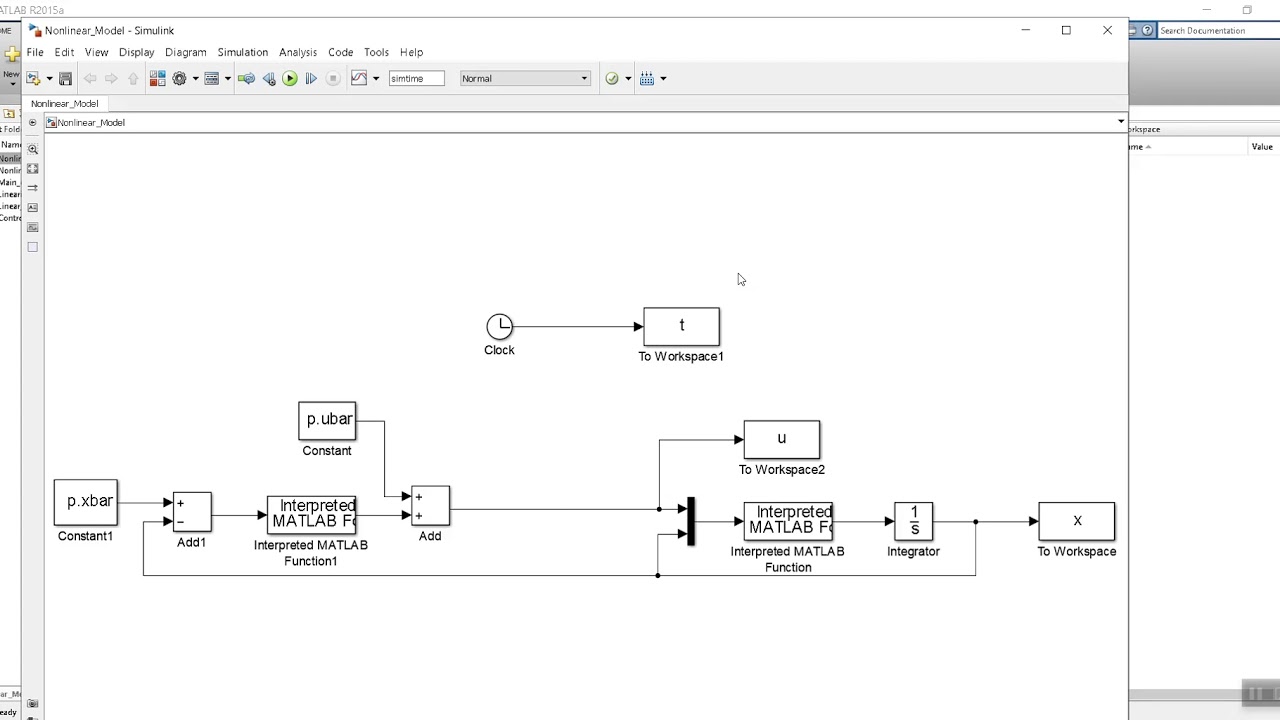Screen dimensions: 1280x720
Task: Expand the Model Explorer dropdown arrow
Action: coord(227,78)
